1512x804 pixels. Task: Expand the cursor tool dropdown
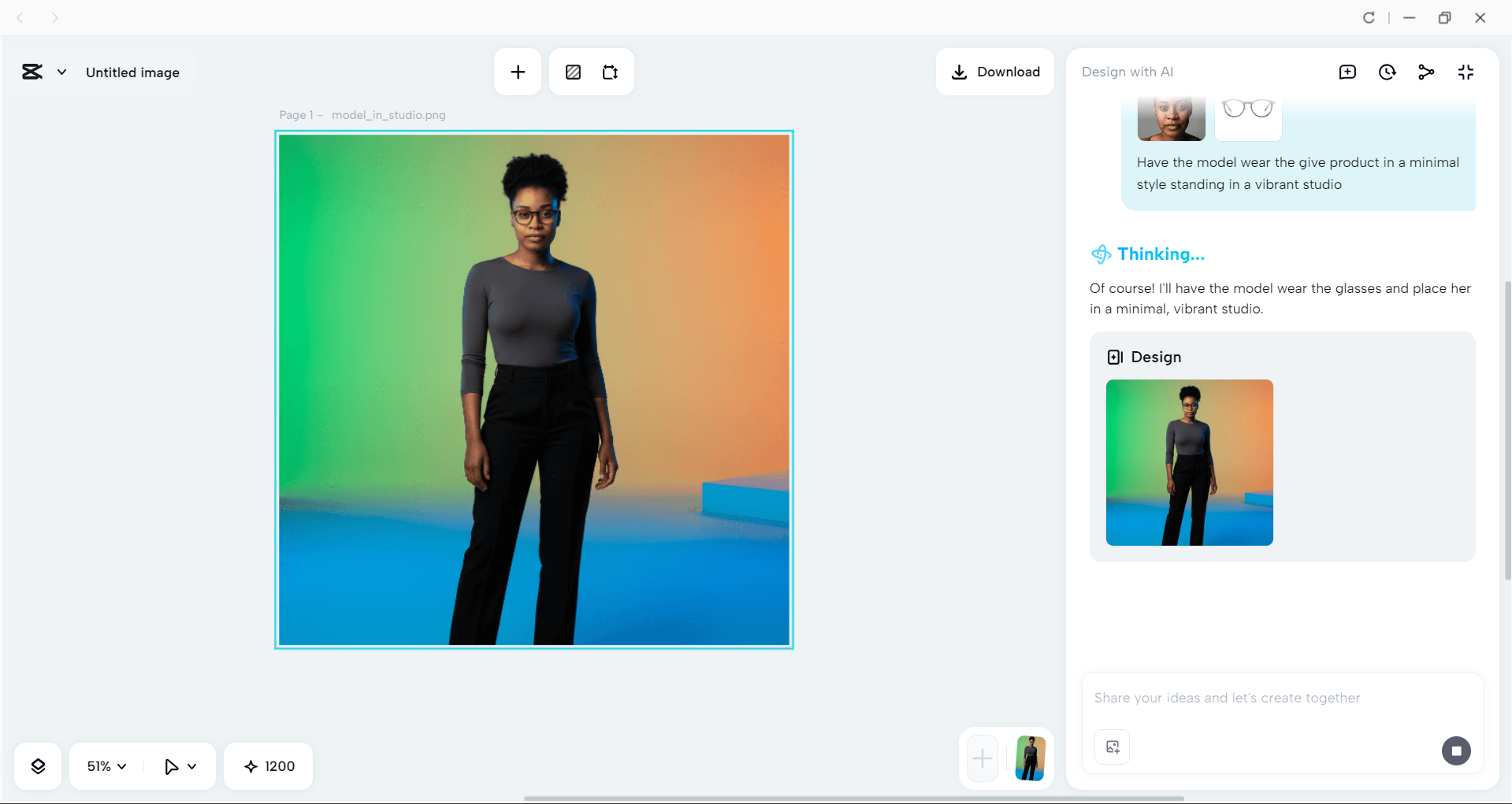[179, 765]
